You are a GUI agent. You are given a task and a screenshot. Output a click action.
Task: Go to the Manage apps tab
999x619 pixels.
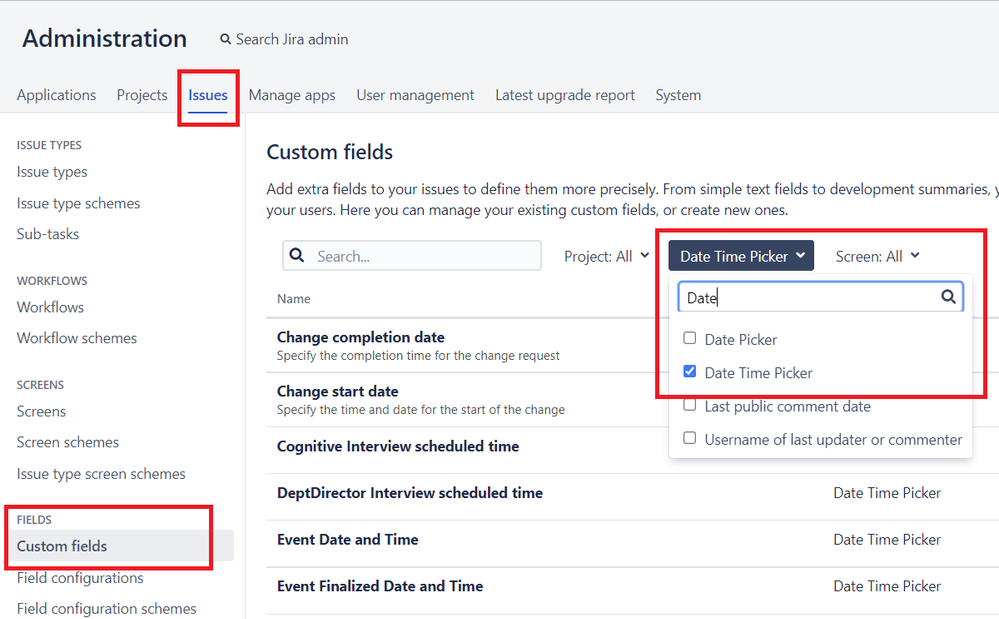point(292,95)
